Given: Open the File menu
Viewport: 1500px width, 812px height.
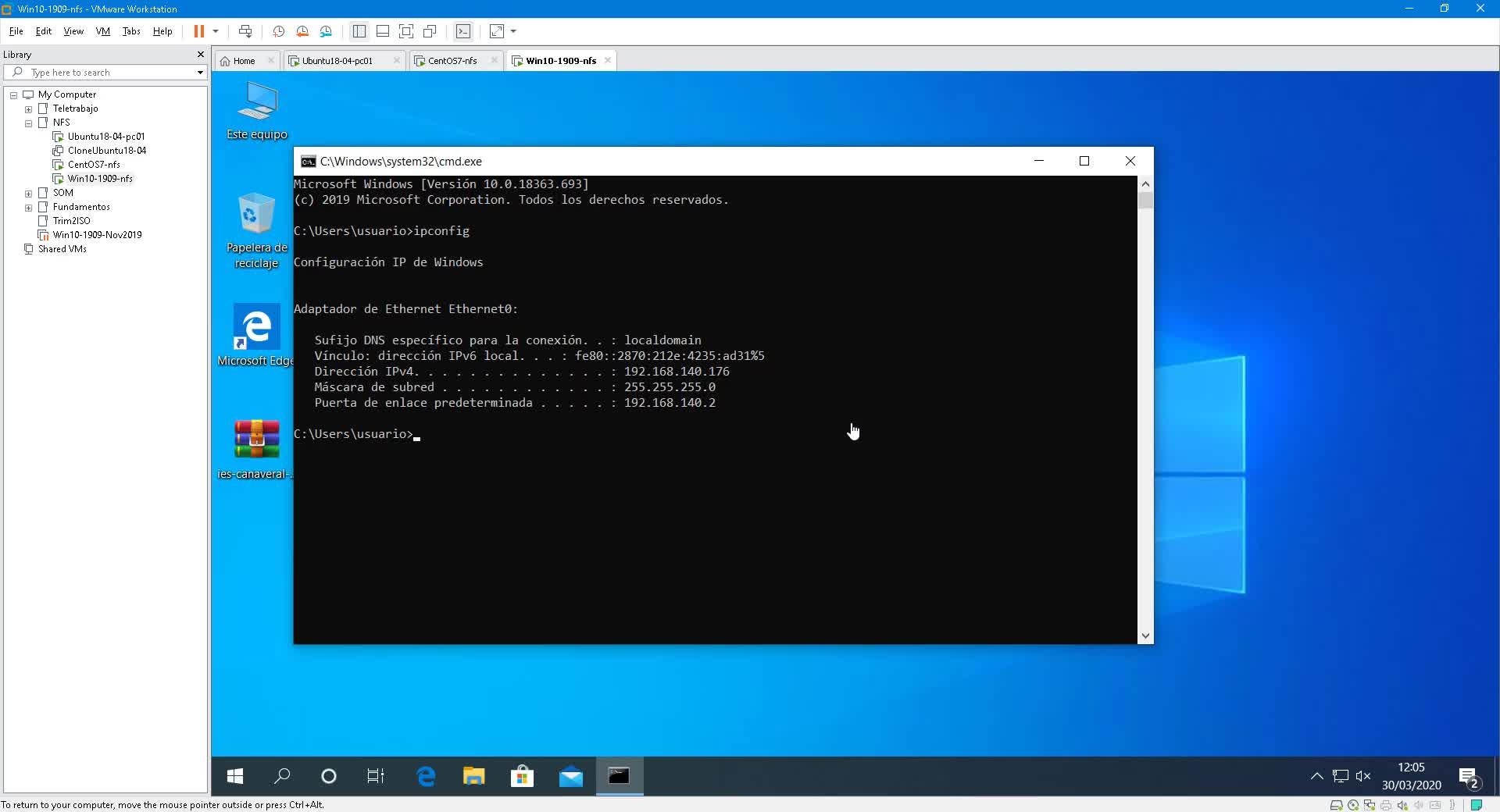Looking at the screenshot, I should tap(16, 31).
